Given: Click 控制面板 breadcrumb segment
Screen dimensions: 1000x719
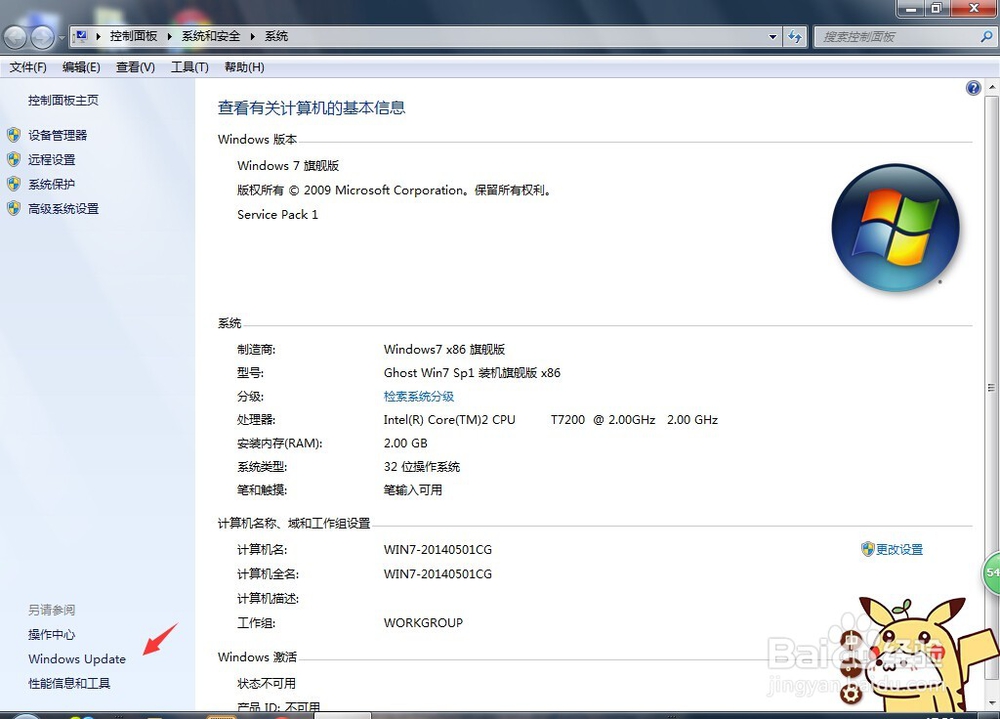Looking at the screenshot, I should 133,36.
